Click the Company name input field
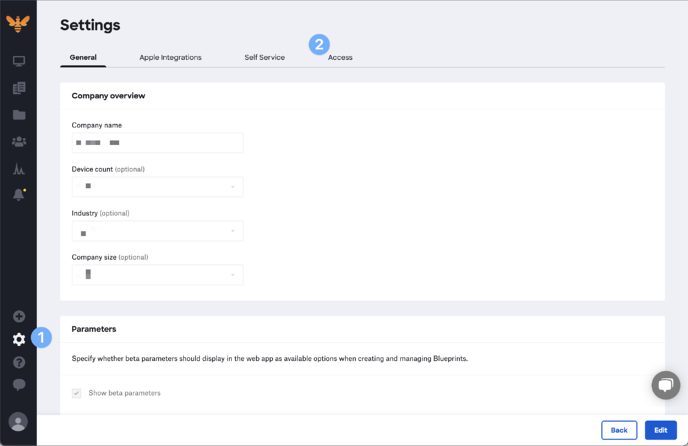This screenshot has height=446, width=688. 158,143
